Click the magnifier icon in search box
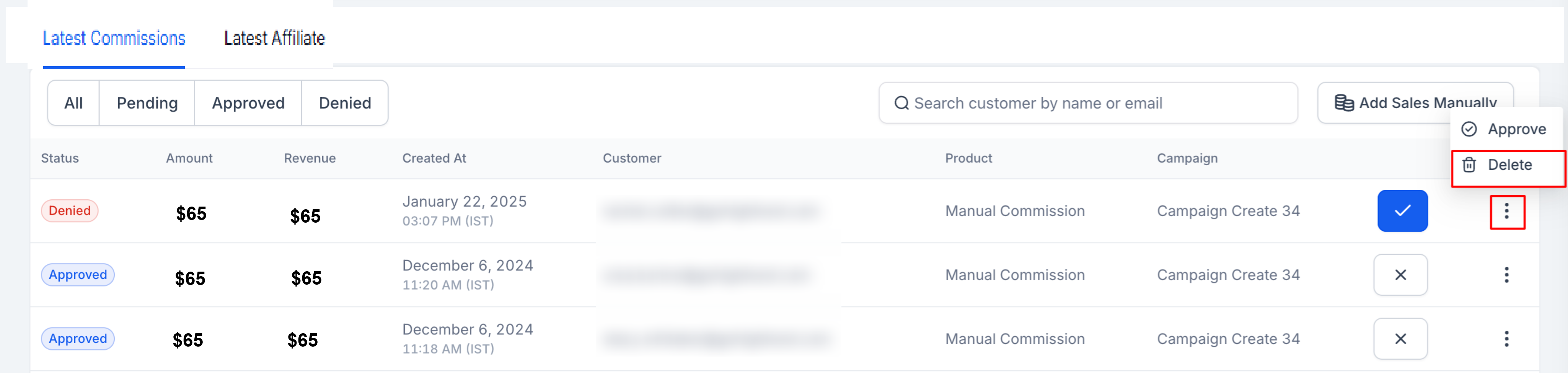 point(901,103)
